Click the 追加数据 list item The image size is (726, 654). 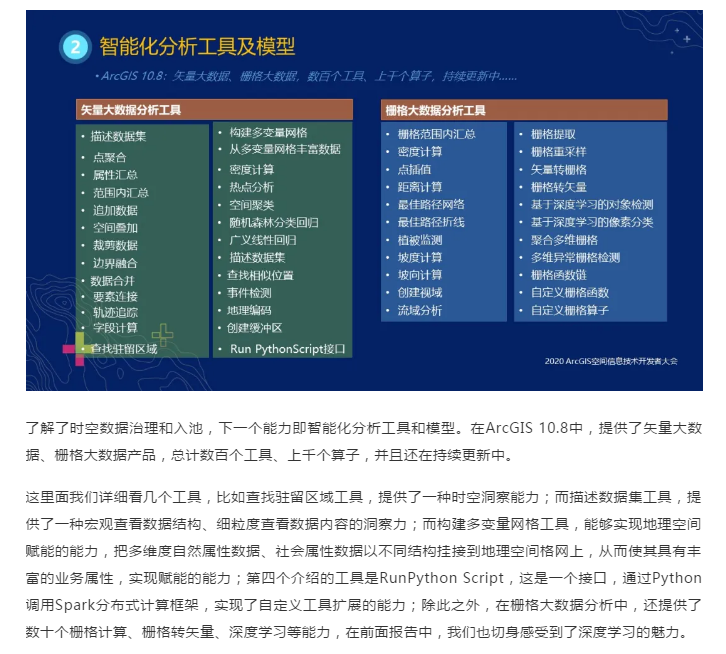115,210
